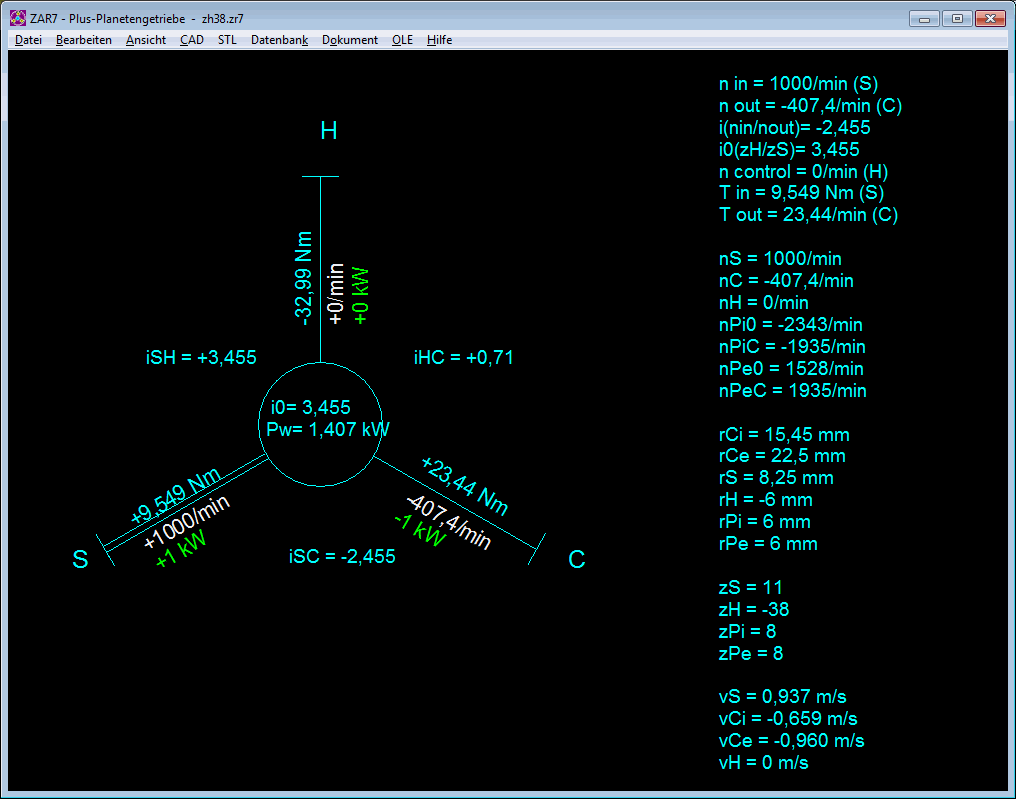
Task: Open the Dokument menu
Action: tap(350, 40)
